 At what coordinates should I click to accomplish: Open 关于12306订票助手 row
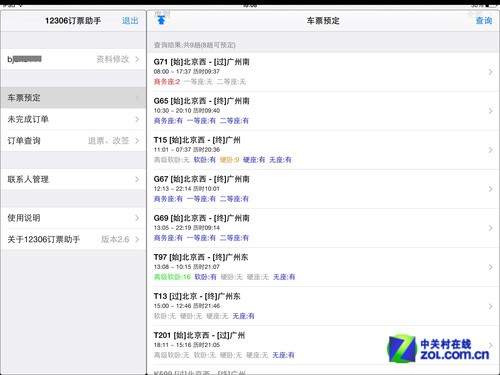coord(73,239)
